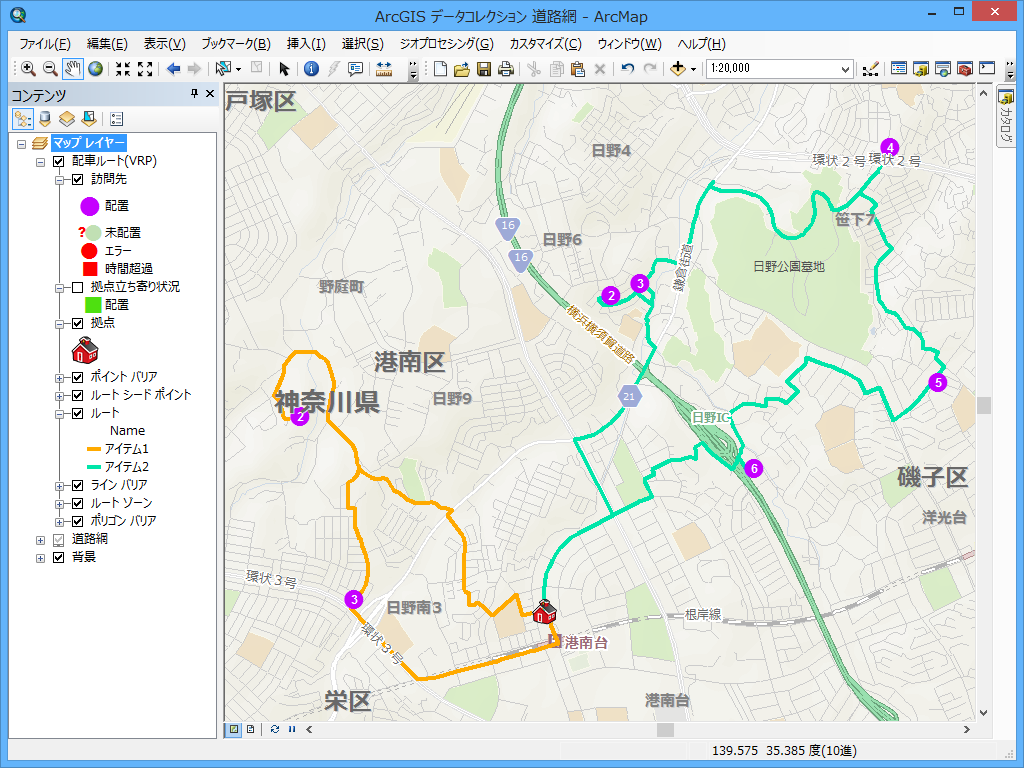Click the Fixed Zoom Out icon
This screenshot has height=768, width=1024.
145,69
